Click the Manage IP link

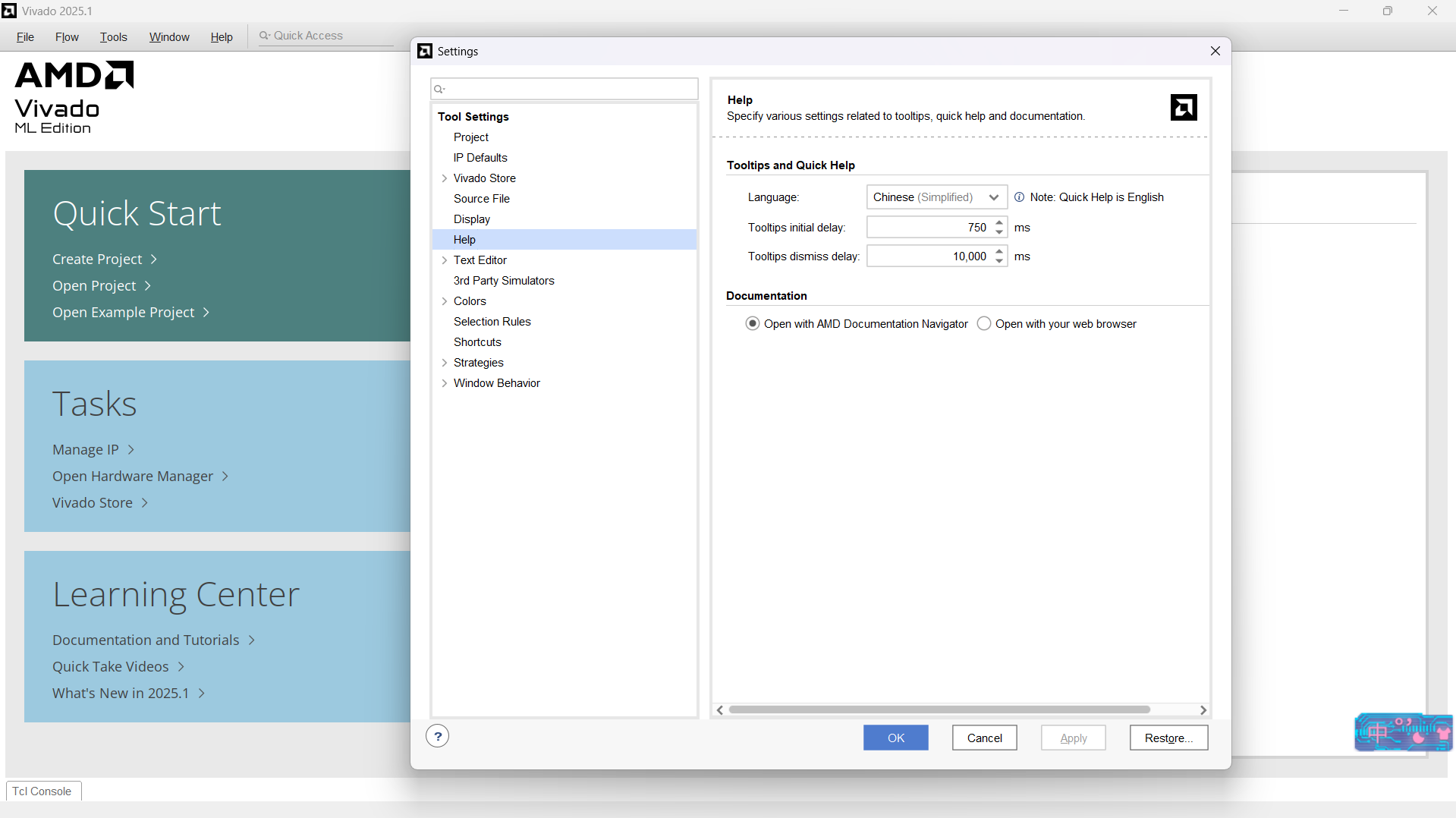point(93,450)
